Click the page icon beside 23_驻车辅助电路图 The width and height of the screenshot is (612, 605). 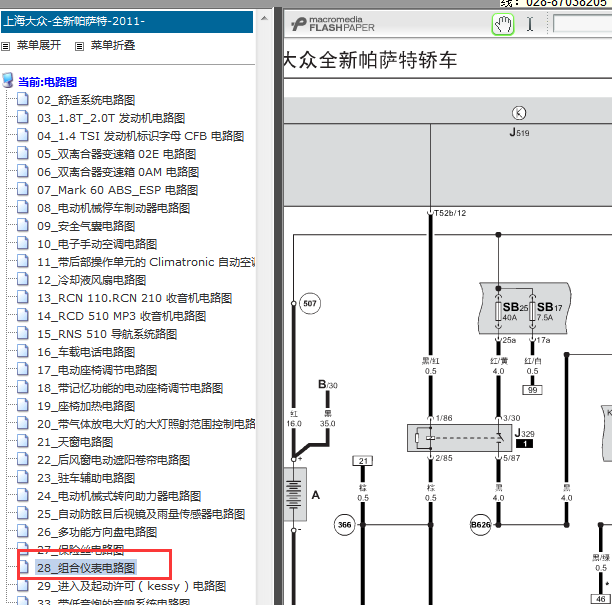click(23, 477)
